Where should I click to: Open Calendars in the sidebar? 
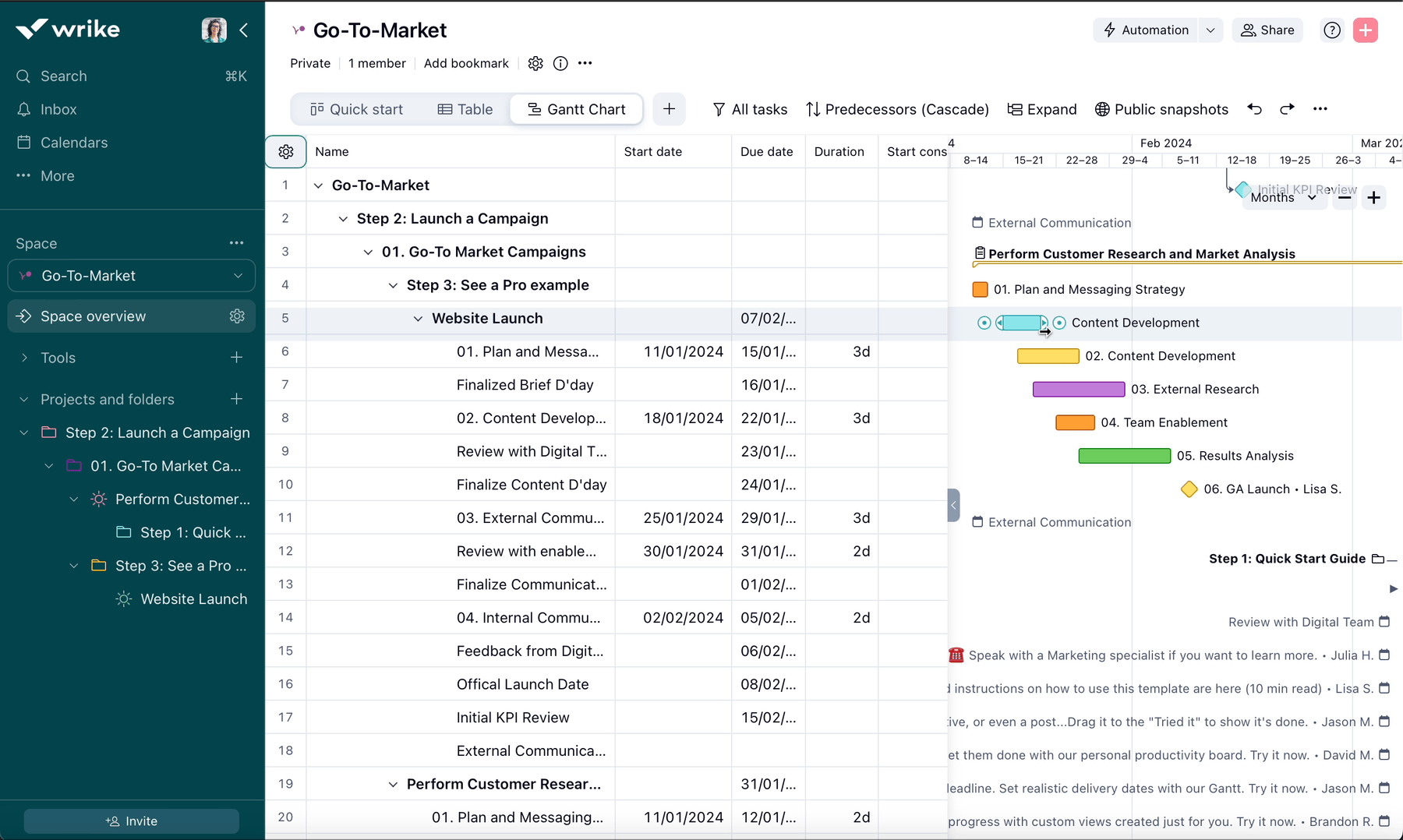(x=73, y=142)
